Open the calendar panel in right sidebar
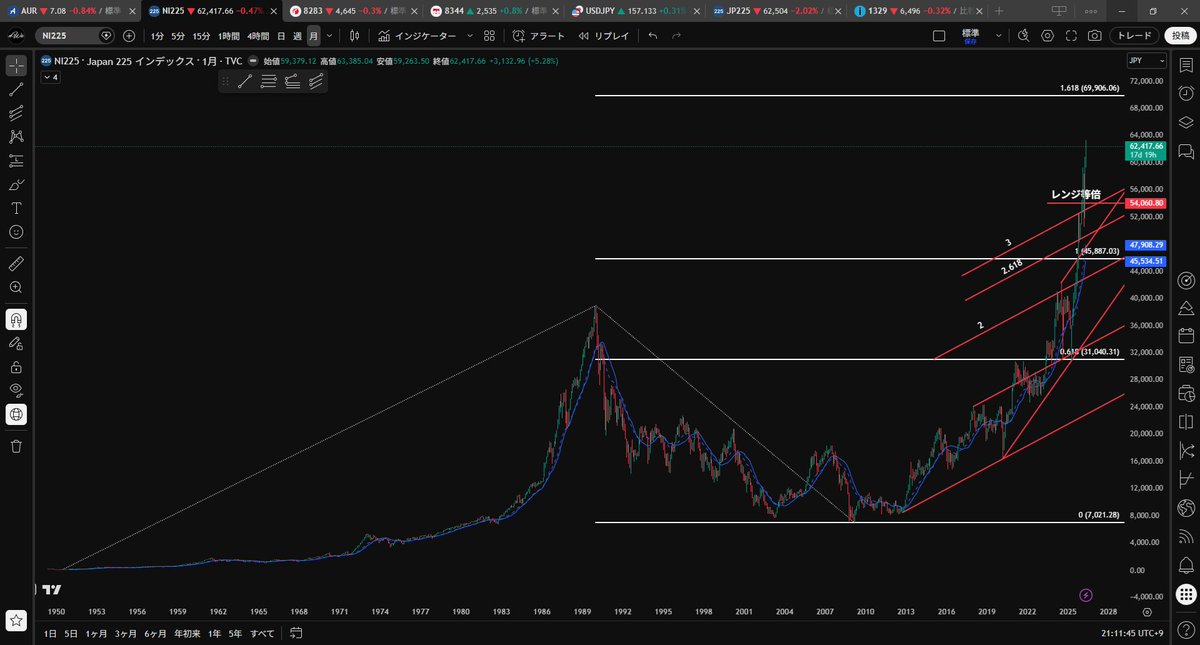1200x645 pixels. coord(1186,336)
